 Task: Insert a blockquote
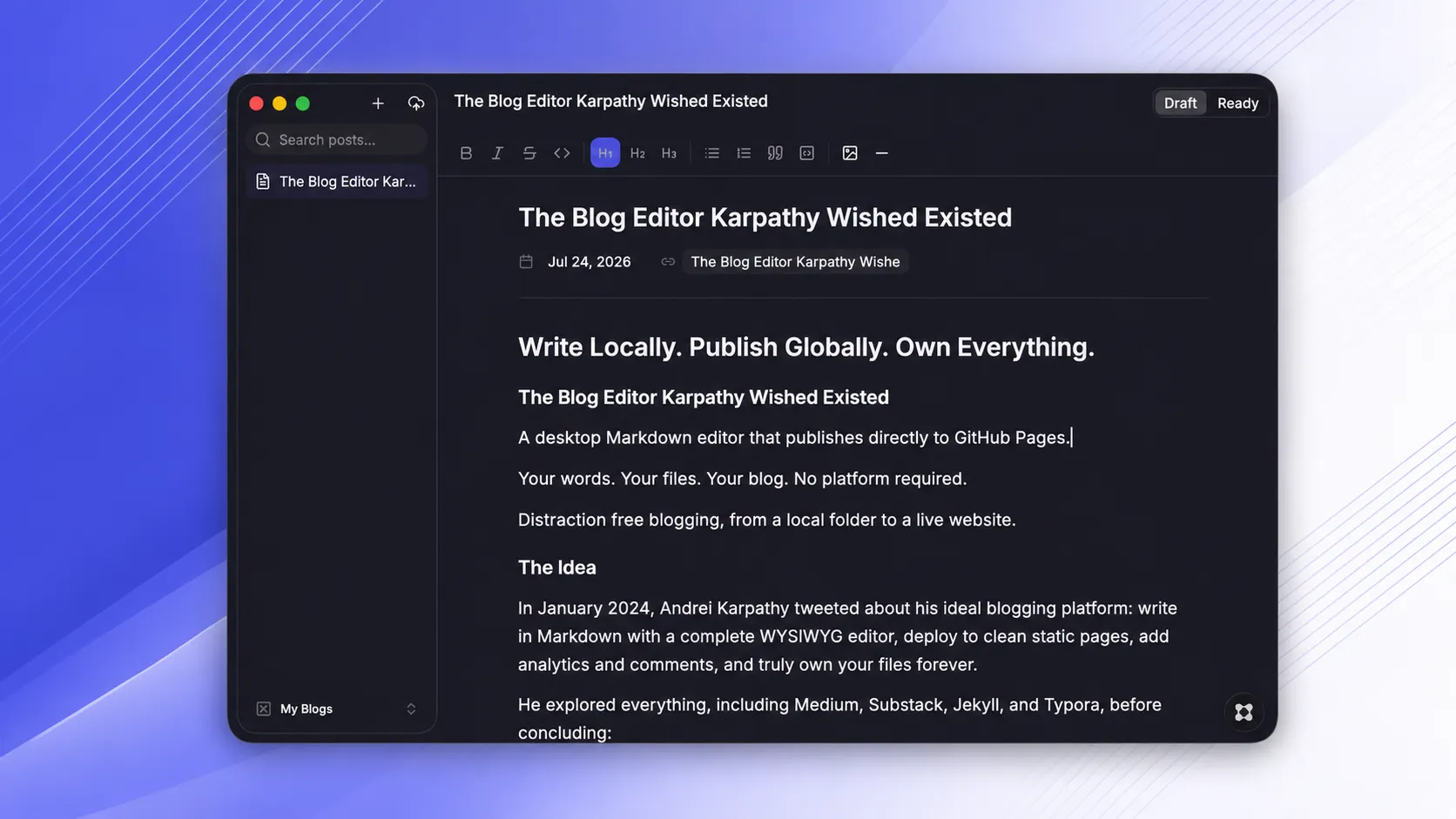coord(775,153)
